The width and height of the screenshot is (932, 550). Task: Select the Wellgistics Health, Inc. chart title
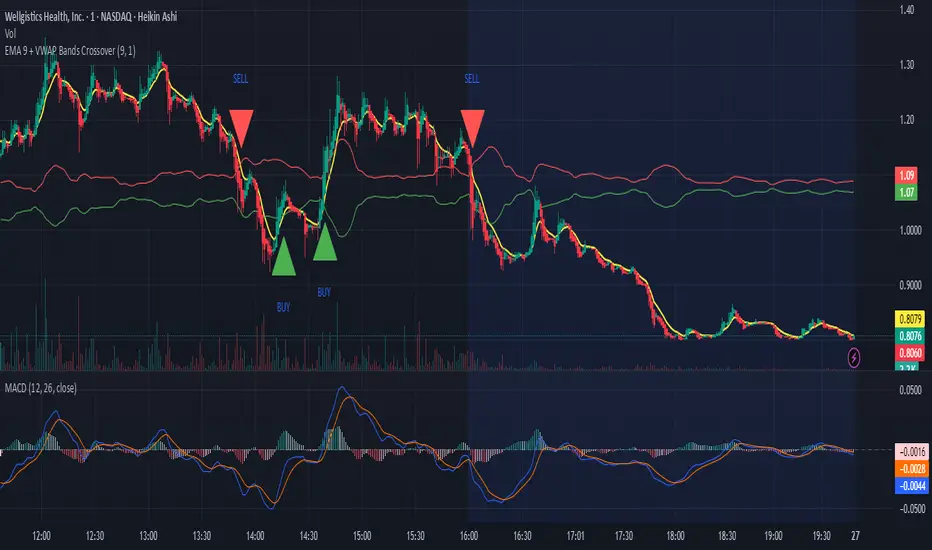(x=91, y=17)
